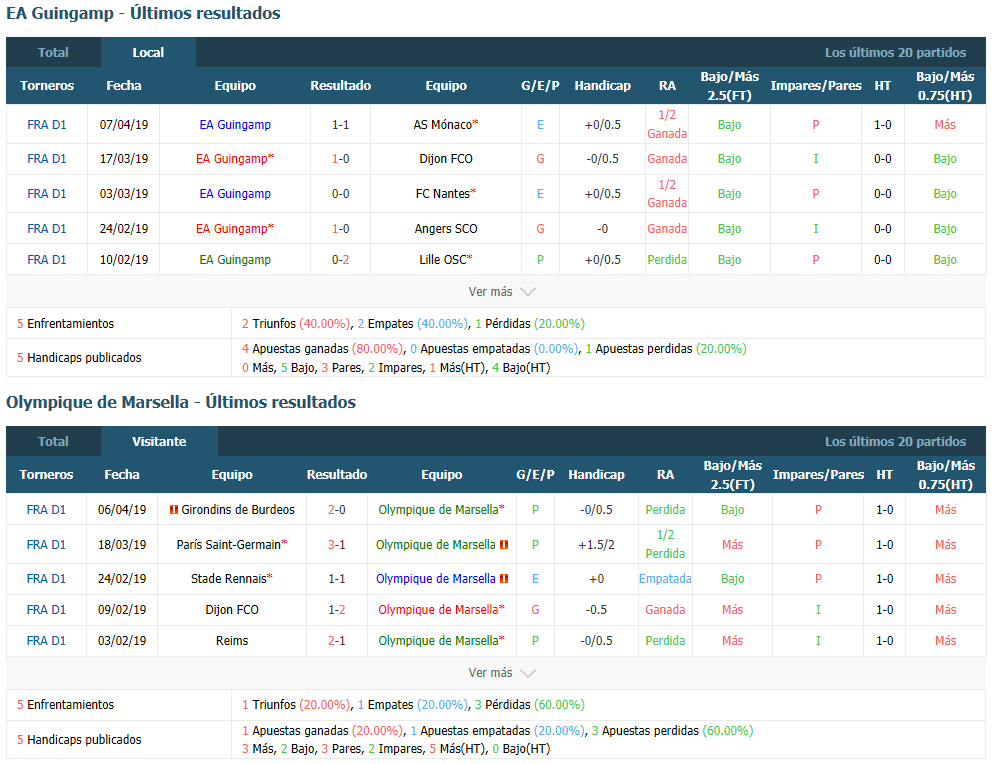Image resolution: width=998 pixels, height=764 pixels.
Task: Click Olympique de Marsella in the Reims row
Action: [439, 641]
